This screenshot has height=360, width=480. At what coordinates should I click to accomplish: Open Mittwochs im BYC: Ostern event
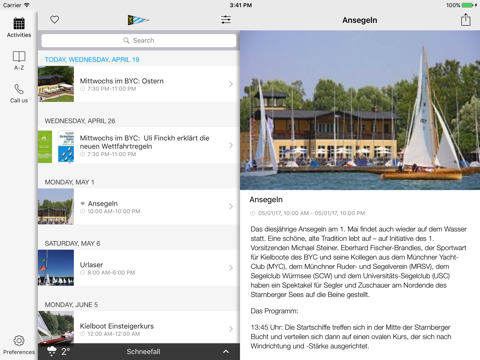point(139,84)
